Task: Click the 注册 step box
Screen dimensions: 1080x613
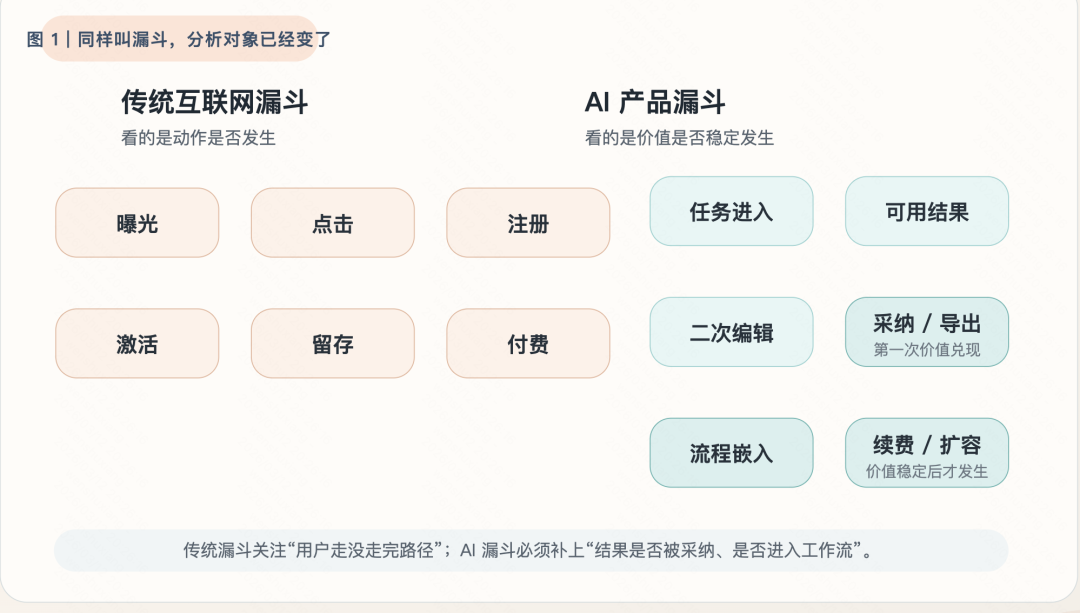Action: pyautogui.click(x=528, y=223)
